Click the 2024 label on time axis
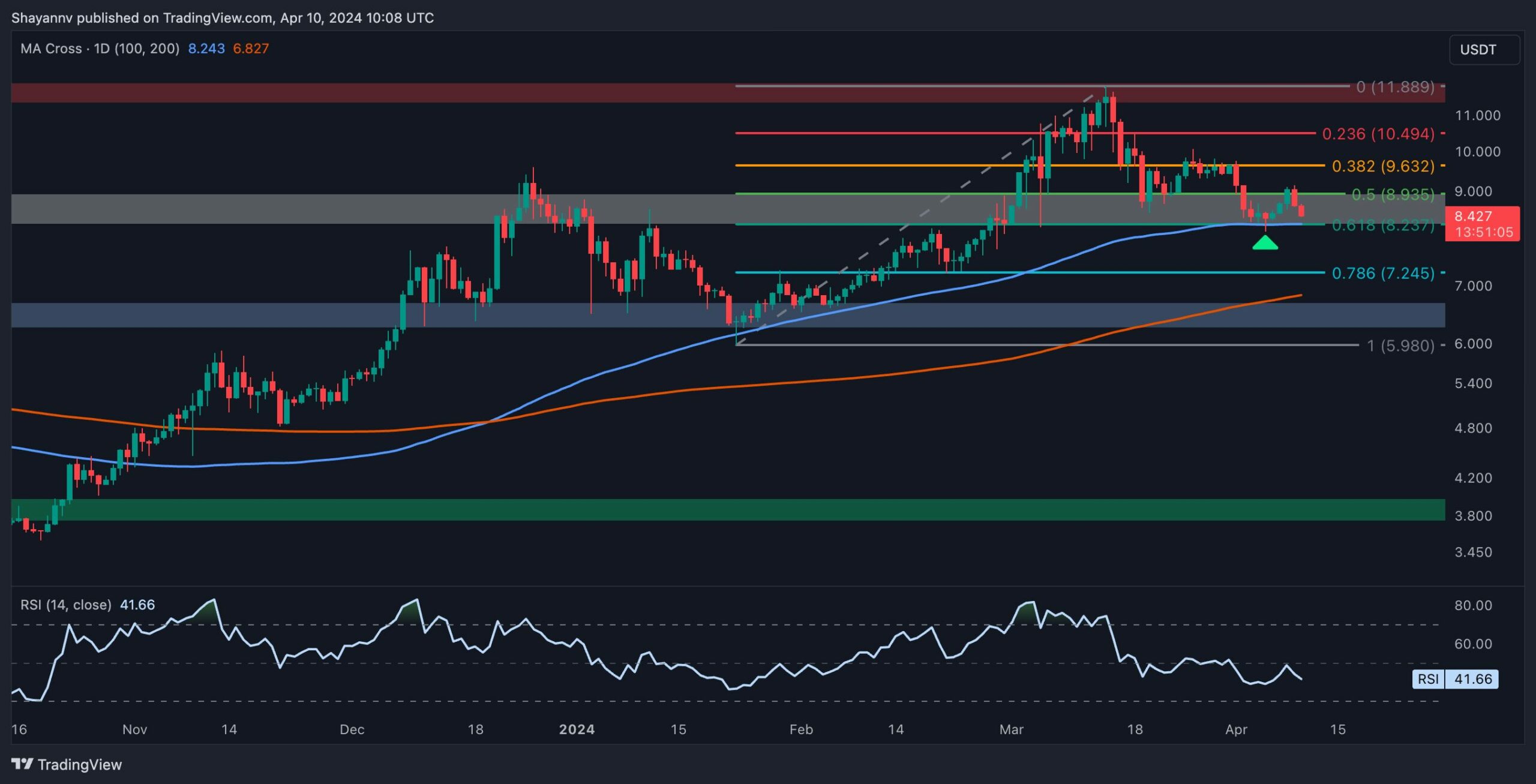The image size is (1536, 784). pyautogui.click(x=577, y=729)
